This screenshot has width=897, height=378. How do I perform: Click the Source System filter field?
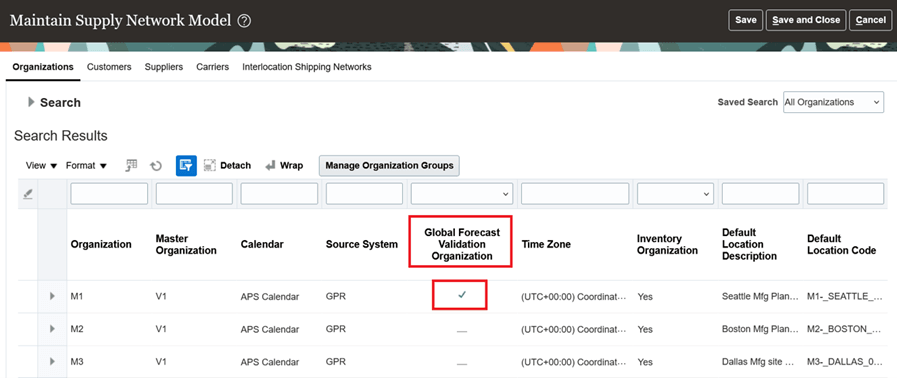tap(364, 194)
